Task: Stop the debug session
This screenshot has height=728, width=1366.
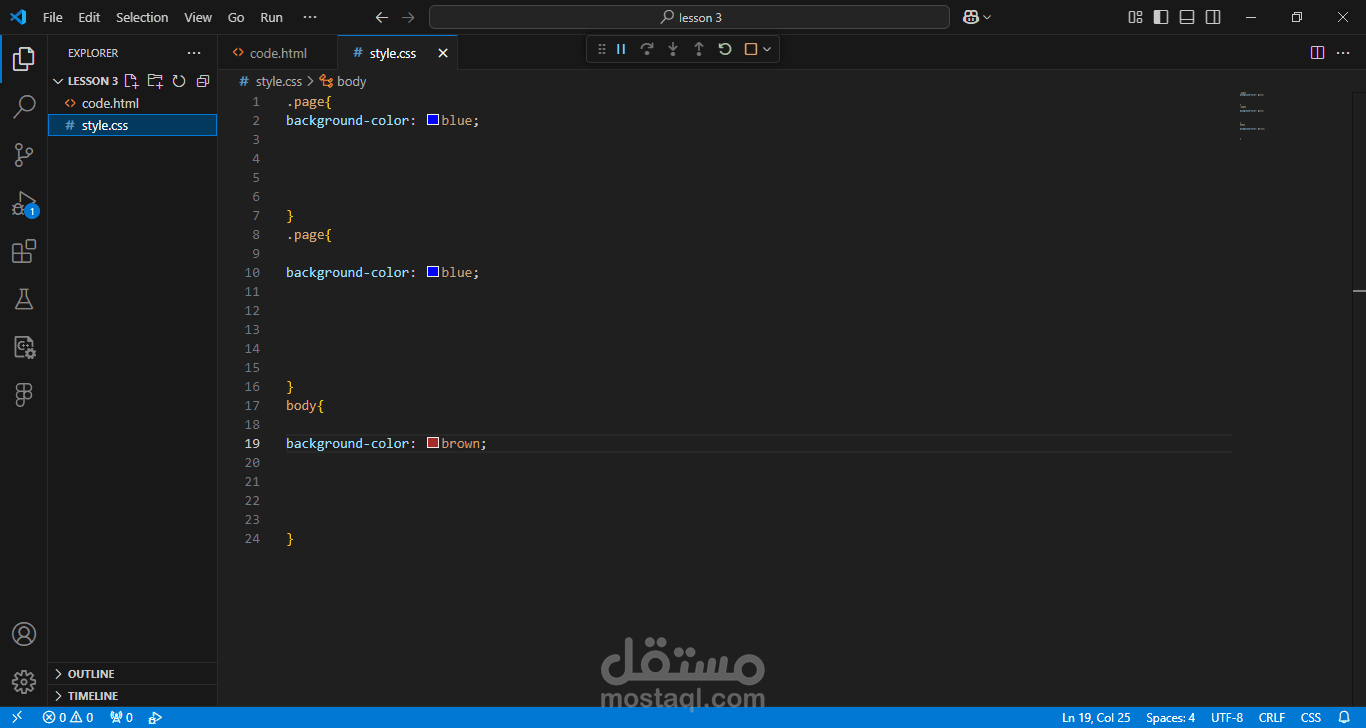Action: pos(751,49)
